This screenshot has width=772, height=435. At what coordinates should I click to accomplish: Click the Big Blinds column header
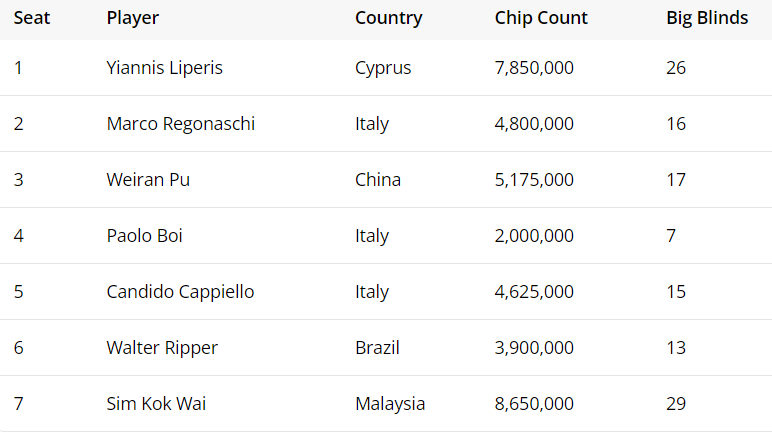click(707, 18)
